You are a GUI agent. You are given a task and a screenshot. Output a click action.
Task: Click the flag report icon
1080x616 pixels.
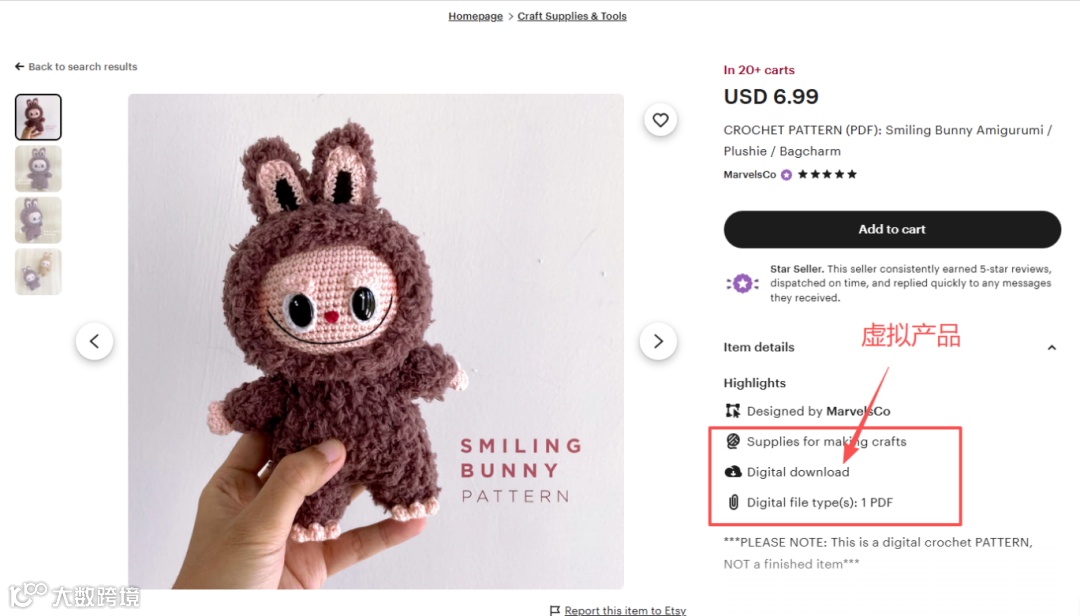pos(555,610)
